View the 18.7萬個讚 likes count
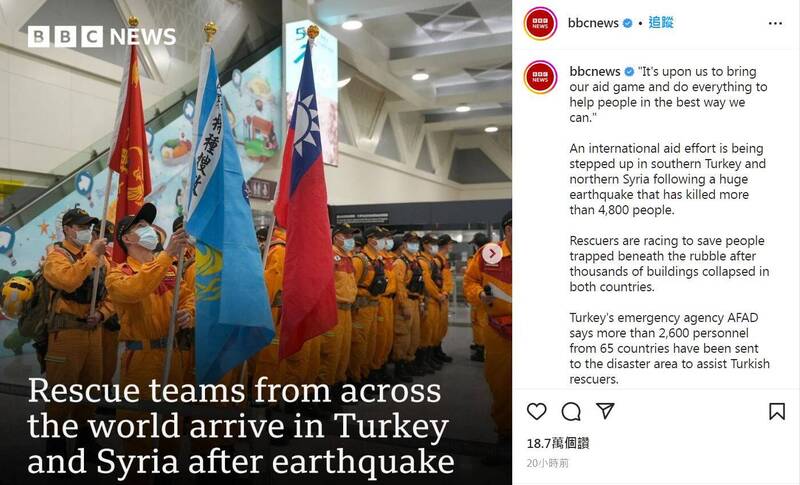 point(558,443)
